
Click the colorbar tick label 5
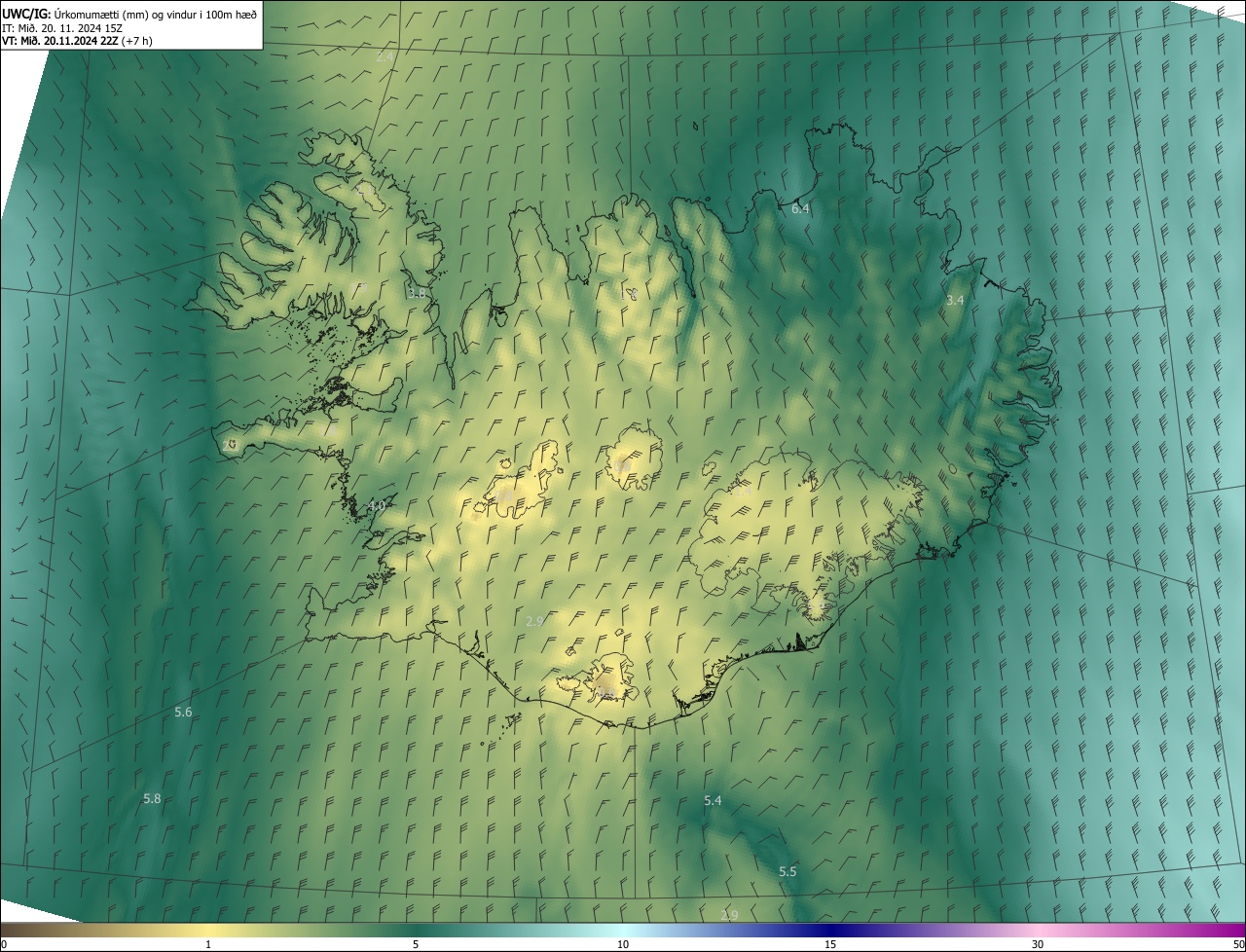click(416, 944)
